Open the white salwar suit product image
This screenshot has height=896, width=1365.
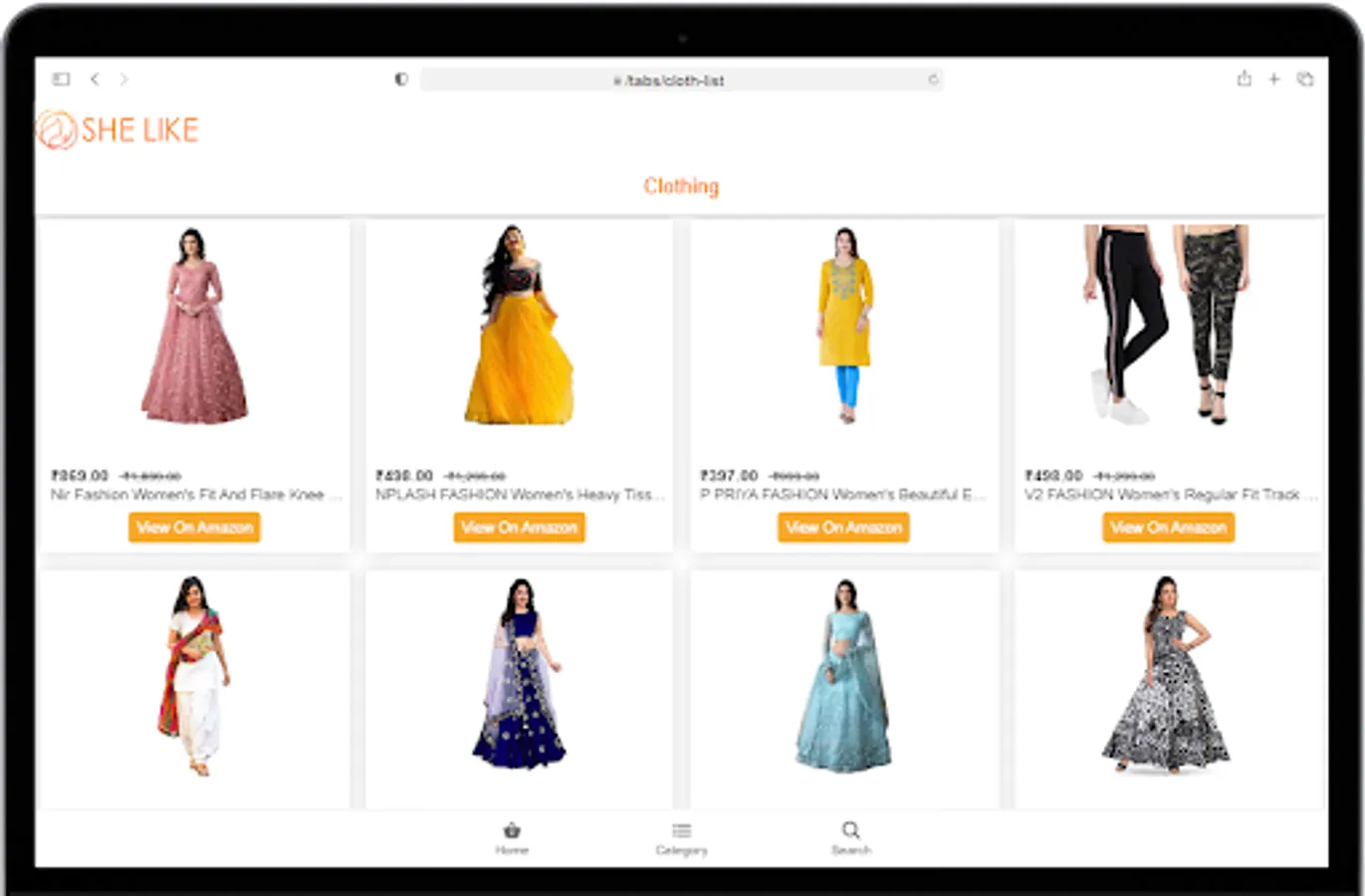tap(194, 676)
